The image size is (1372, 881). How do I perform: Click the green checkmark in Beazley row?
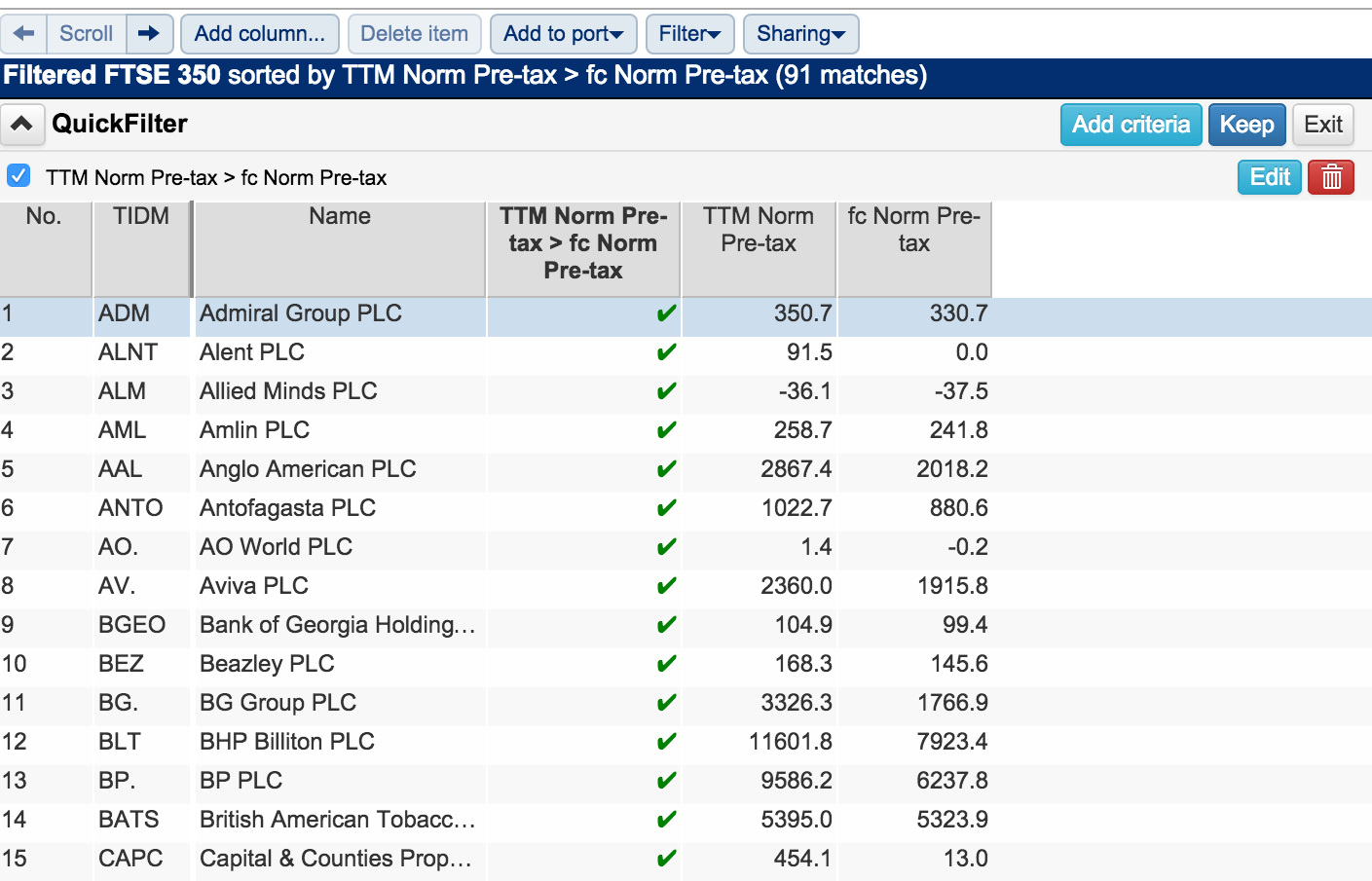[x=666, y=664]
